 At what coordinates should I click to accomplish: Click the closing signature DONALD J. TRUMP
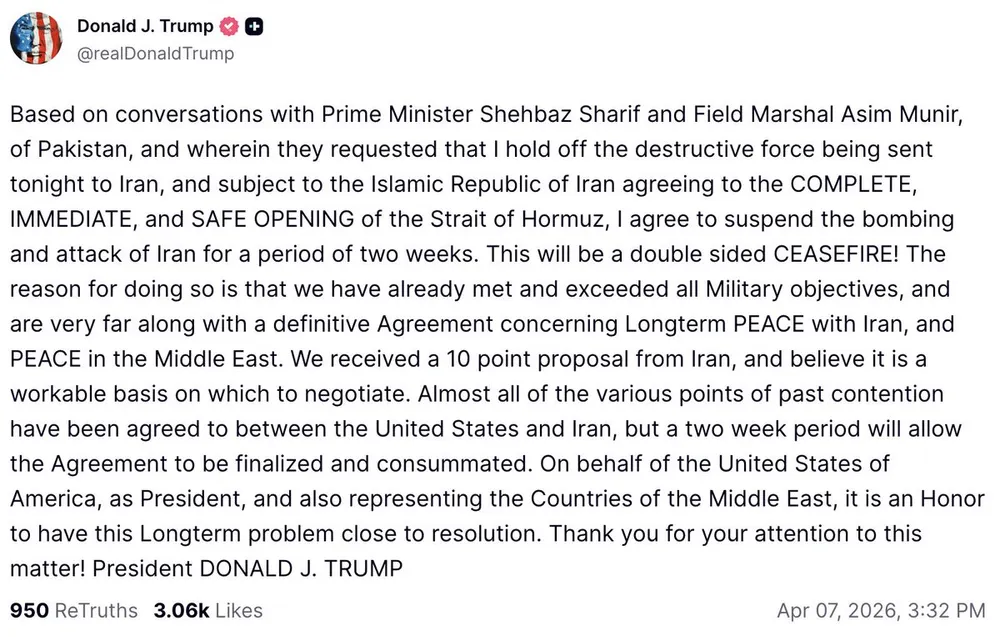[x=300, y=567]
